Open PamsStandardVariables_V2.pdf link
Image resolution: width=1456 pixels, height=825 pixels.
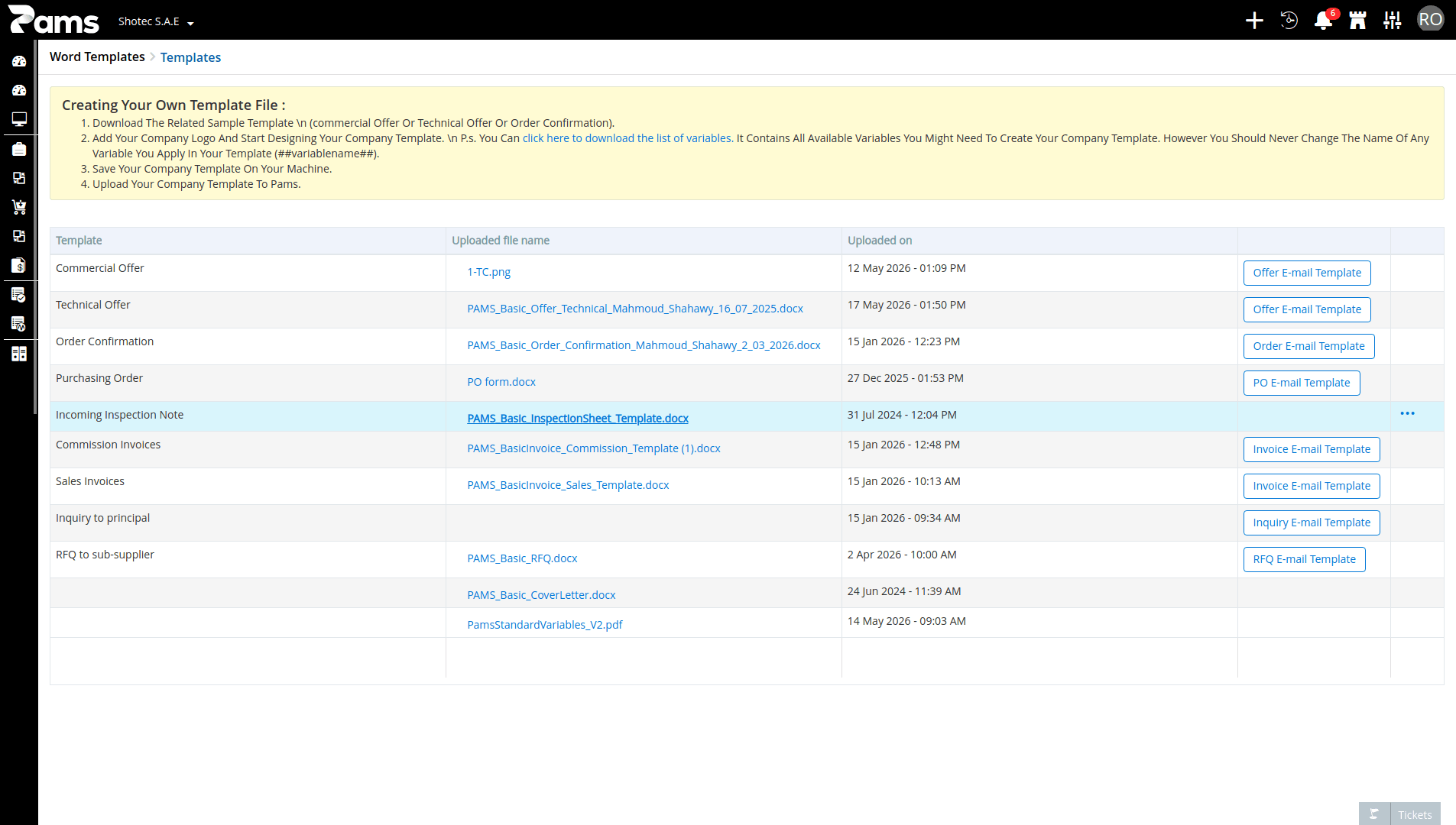(x=545, y=625)
